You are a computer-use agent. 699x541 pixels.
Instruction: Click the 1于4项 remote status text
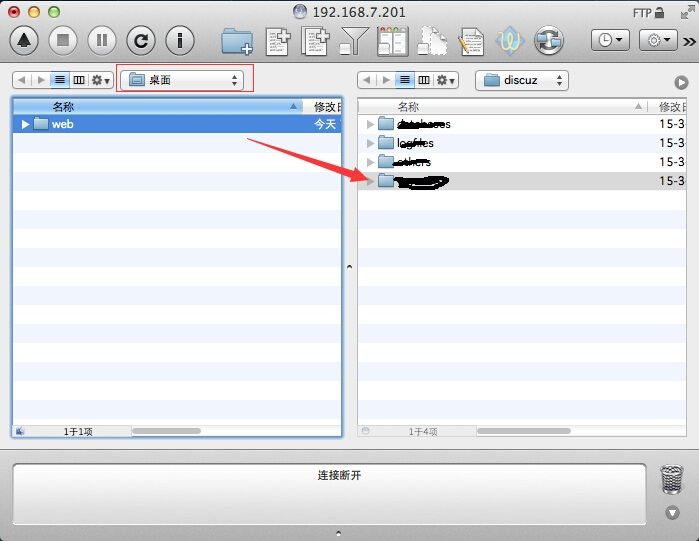(x=423, y=431)
